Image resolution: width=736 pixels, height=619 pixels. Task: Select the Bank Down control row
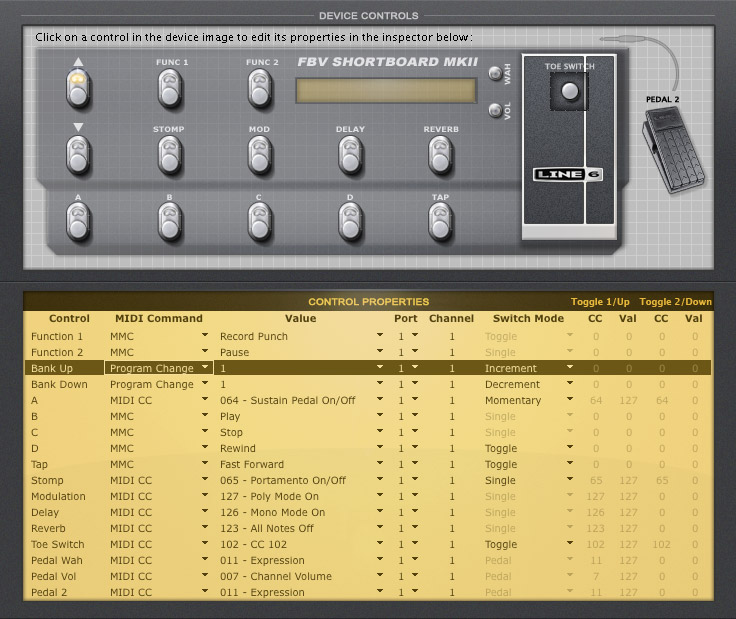[368, 384]
